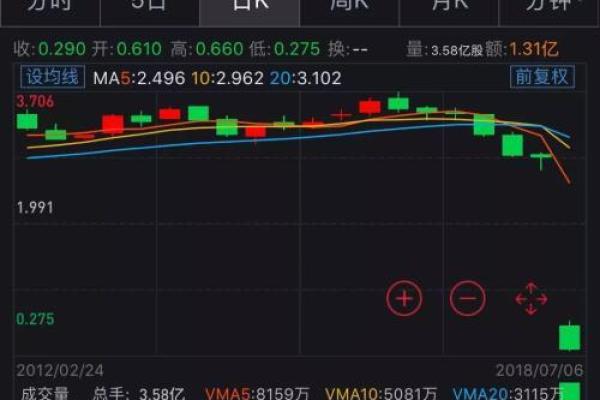Click the 换:-- turnover rate field
Screen dimensions: 600x400
pos(348,49)
